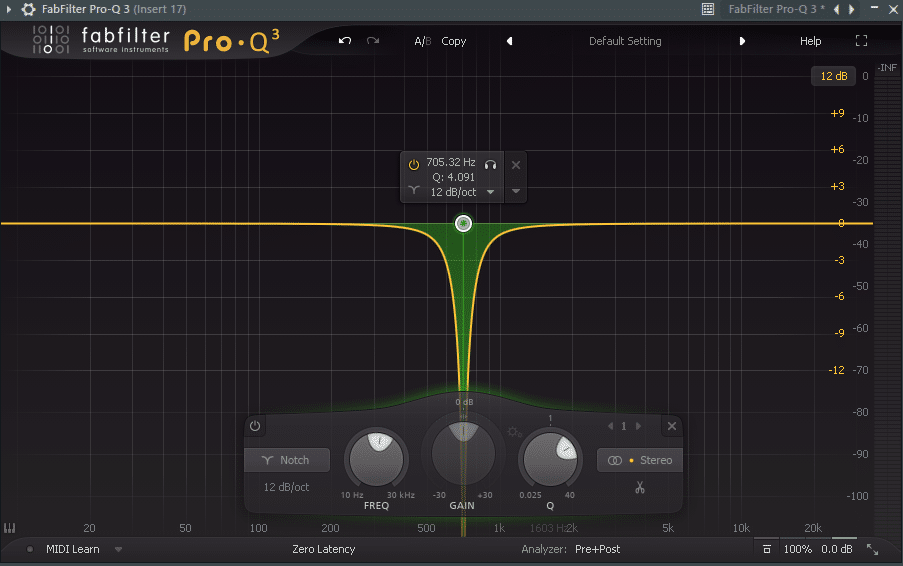Click the 1603 Hz frequency readout
The image size is (903, 566).
(x=547, y=528)
